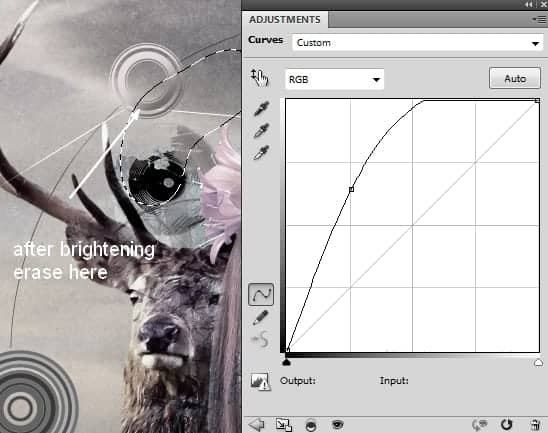Open the RGB channel dropdown
The height and width of the screenshot is (433, 548).
pyautogui.click(x=334, y=79)
